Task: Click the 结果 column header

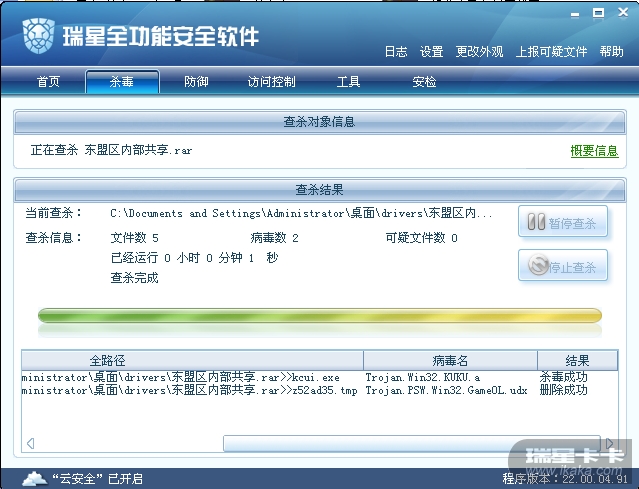Action: (x=577, y=360)
